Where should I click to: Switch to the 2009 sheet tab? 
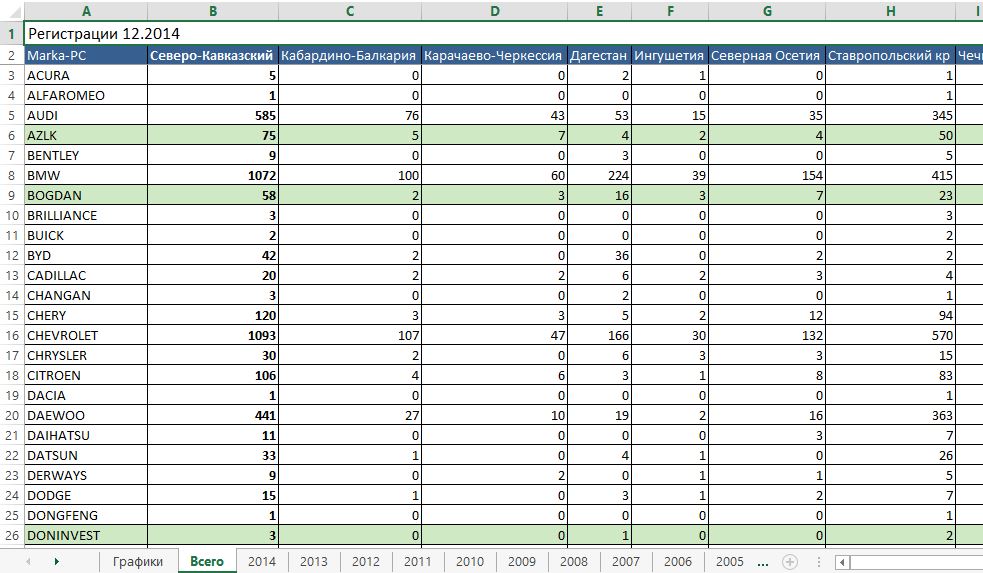tap(522, 562)
